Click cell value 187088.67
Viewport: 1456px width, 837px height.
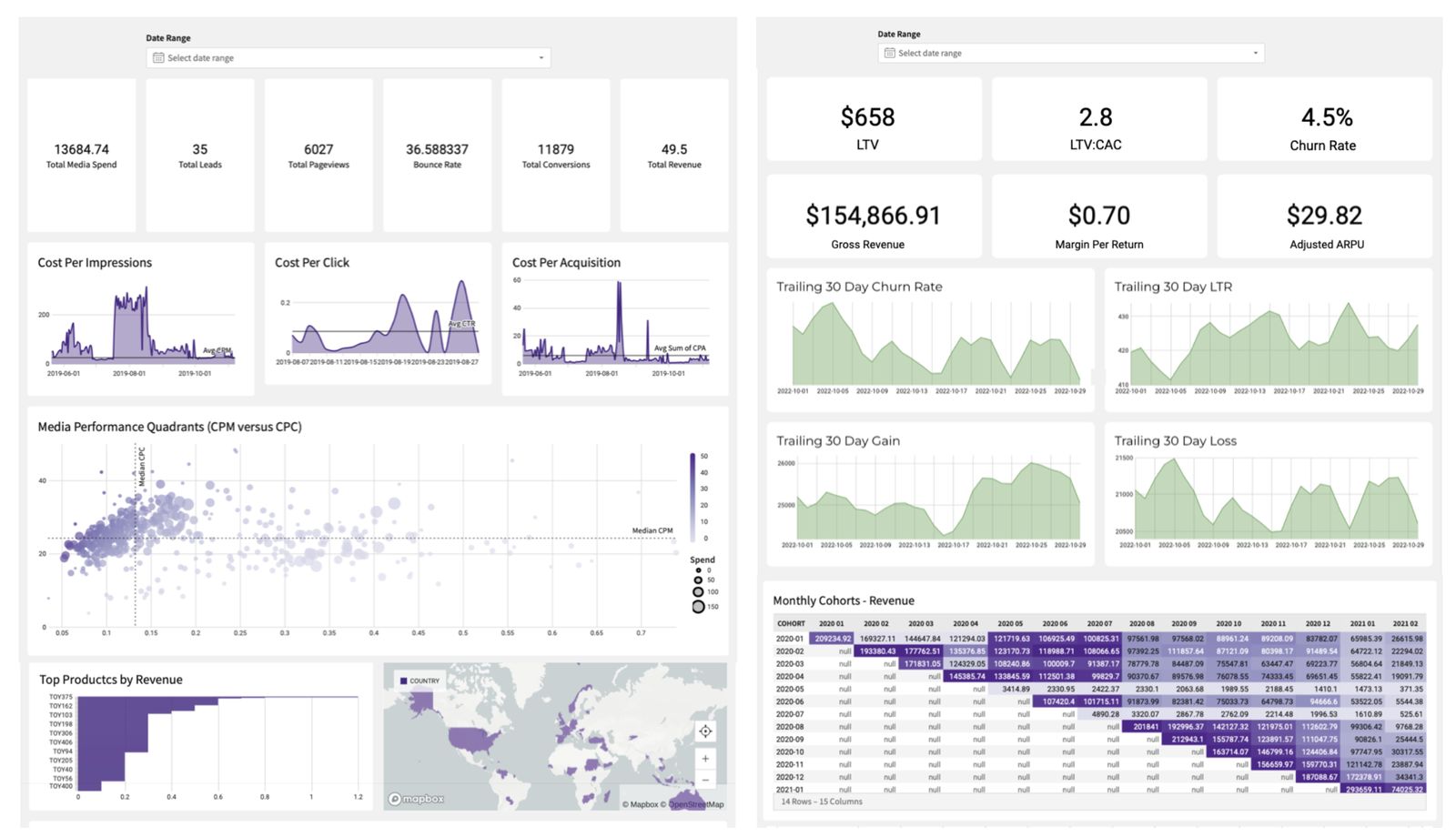click(1319, 777)
